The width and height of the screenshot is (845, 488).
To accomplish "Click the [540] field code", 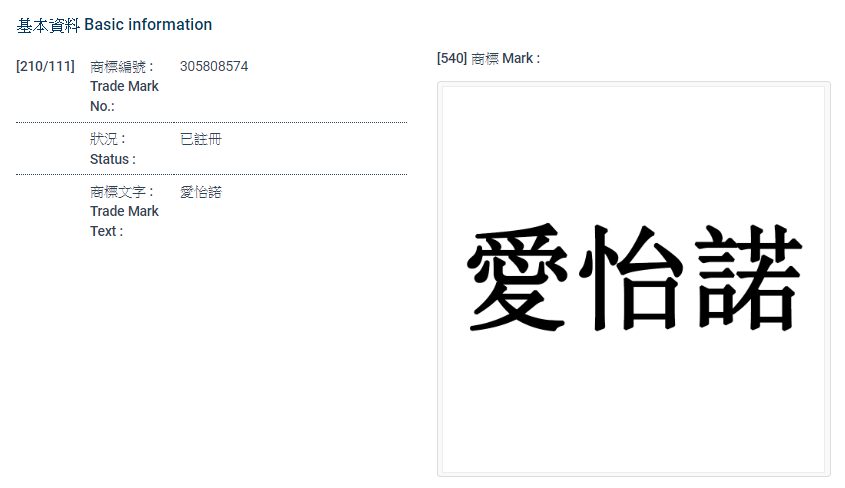I will tap(452, 59).
